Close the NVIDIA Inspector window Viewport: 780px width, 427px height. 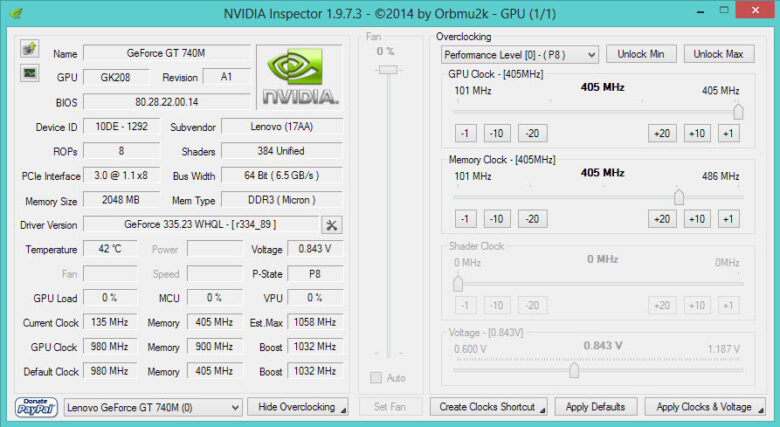[x=756, y=10]
